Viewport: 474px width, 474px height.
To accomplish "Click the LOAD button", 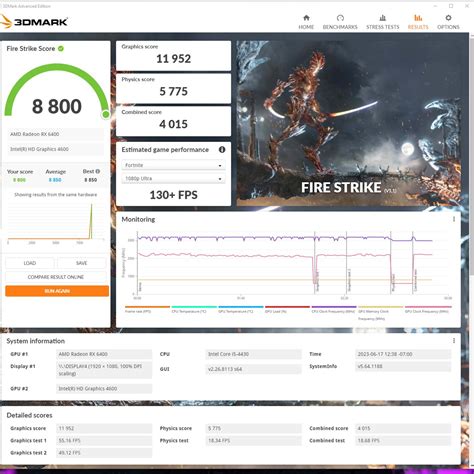I will point(30,263).
